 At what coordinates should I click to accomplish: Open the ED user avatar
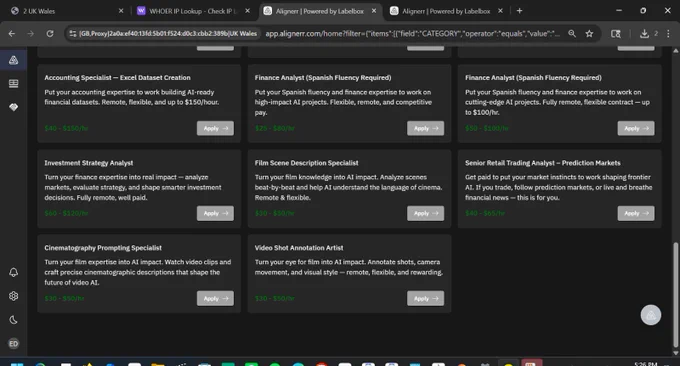[13, 343]
